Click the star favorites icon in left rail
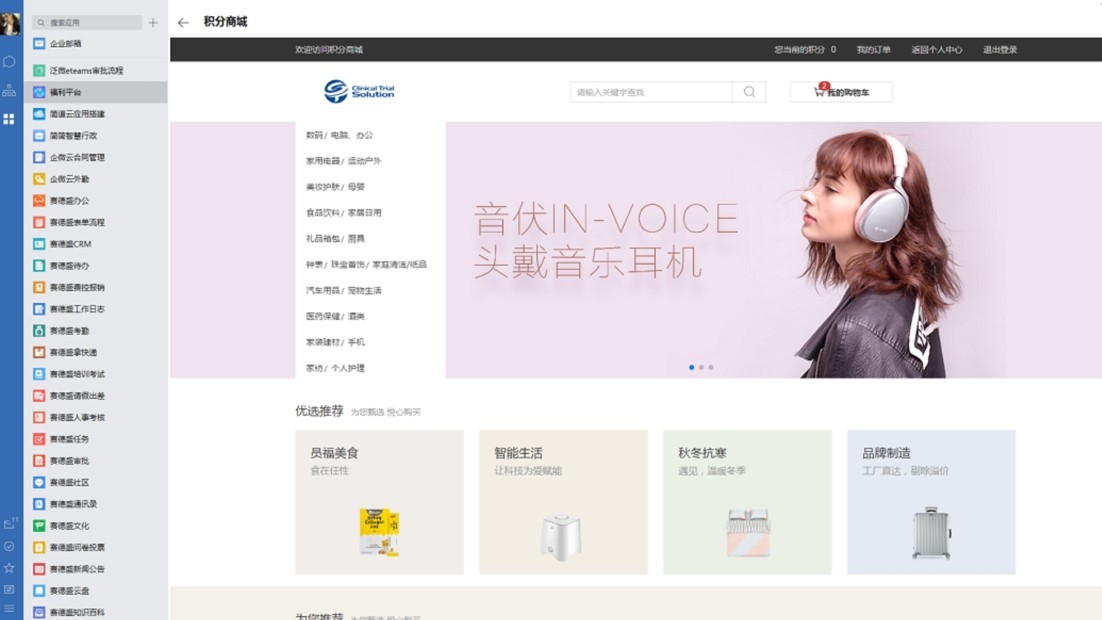 point(9,568)
